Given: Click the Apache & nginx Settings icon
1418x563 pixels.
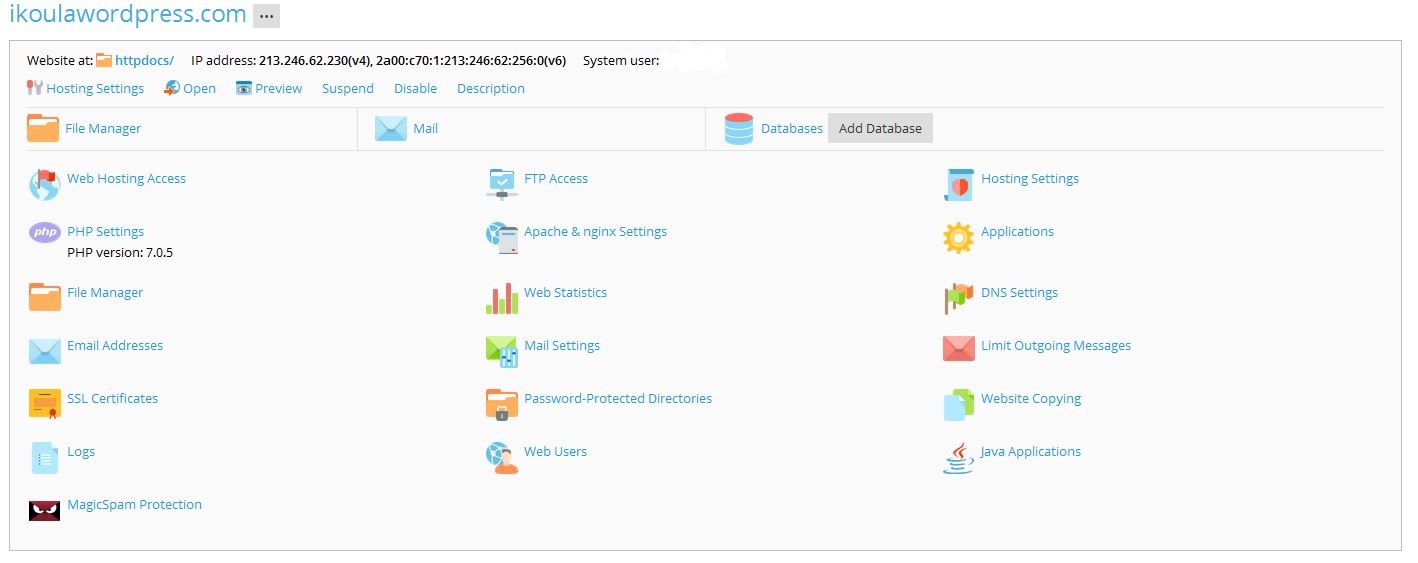Looking at the screenshot, I should pos(502,237).
